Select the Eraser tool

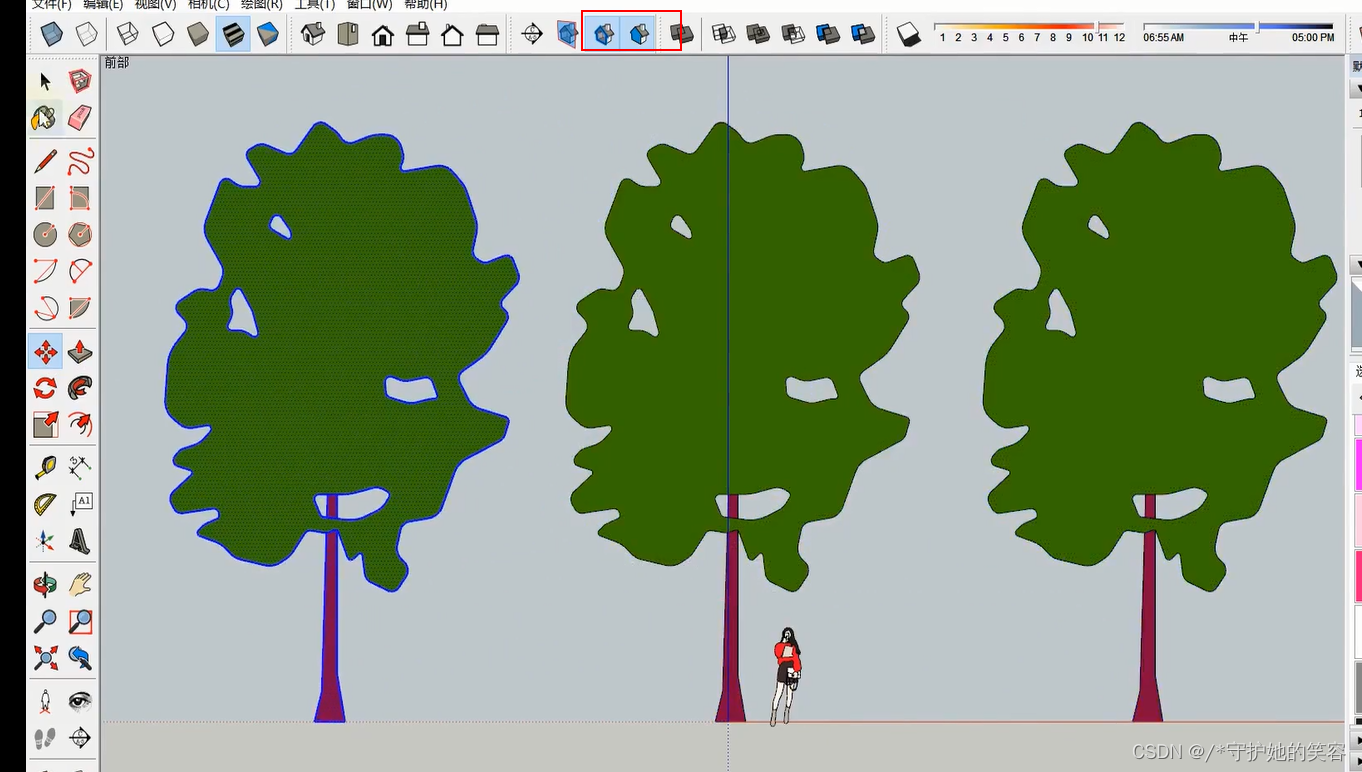(x=80, y=118)
